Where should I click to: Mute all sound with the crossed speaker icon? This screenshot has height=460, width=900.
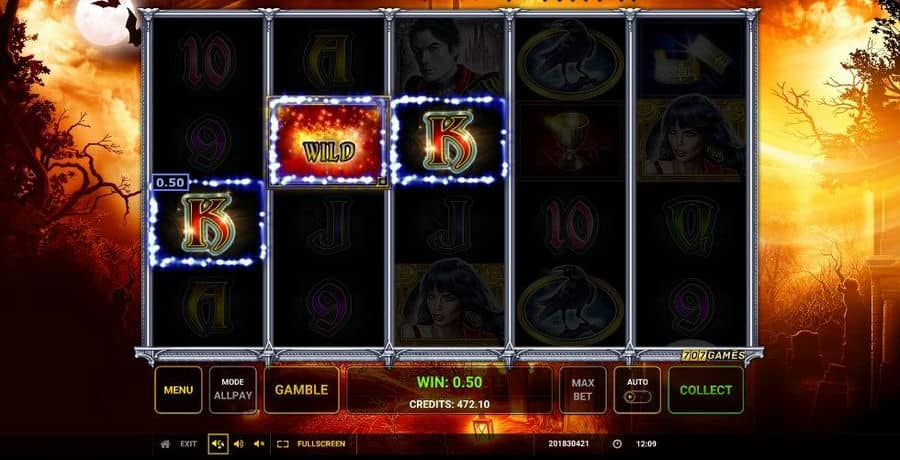259,444
